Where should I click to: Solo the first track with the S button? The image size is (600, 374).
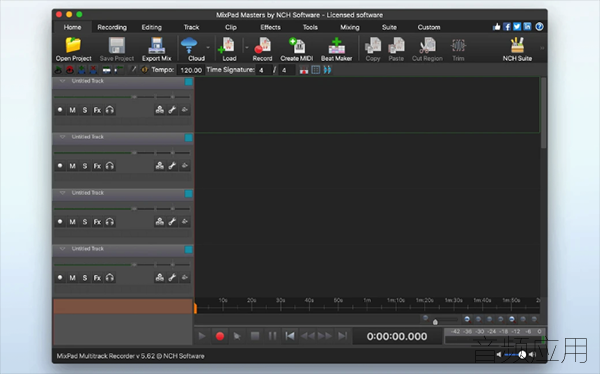85,110
